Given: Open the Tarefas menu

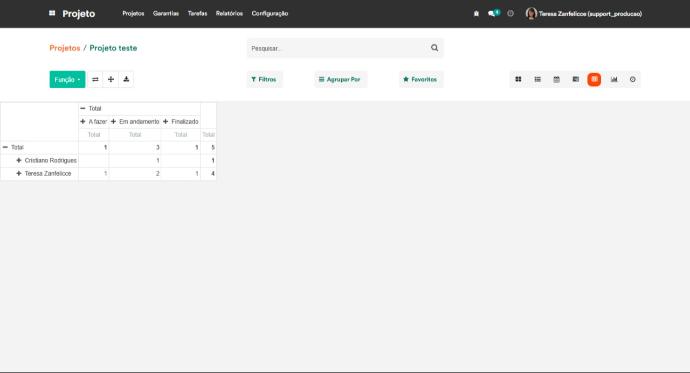Looking at the screenshot, I should 198,14.
